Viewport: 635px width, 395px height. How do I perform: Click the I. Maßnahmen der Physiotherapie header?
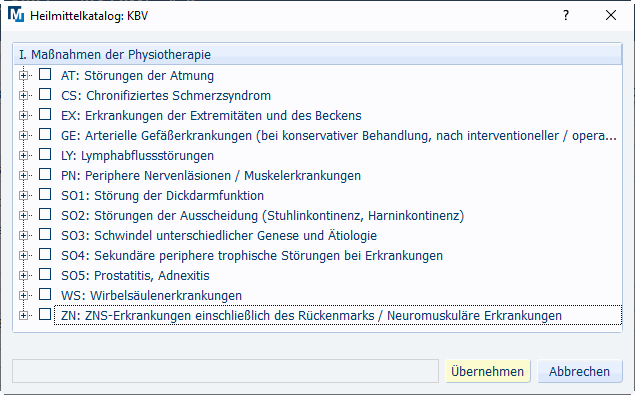tap(318, 54)
